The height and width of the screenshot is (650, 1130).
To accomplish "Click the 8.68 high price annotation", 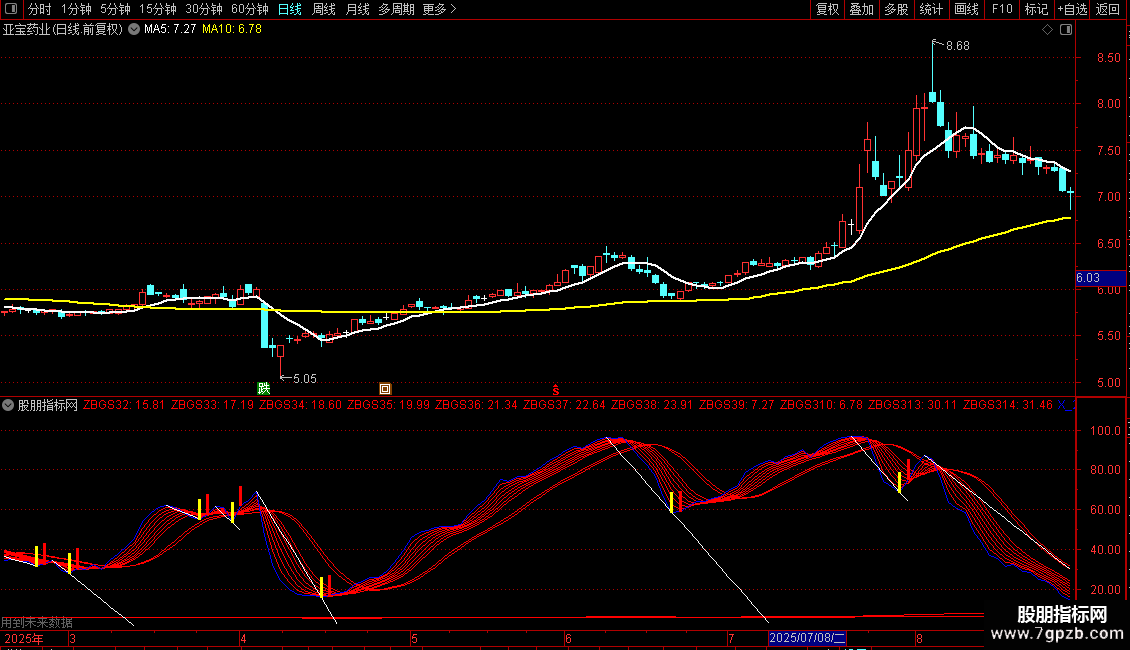I will tap(958, 46).
